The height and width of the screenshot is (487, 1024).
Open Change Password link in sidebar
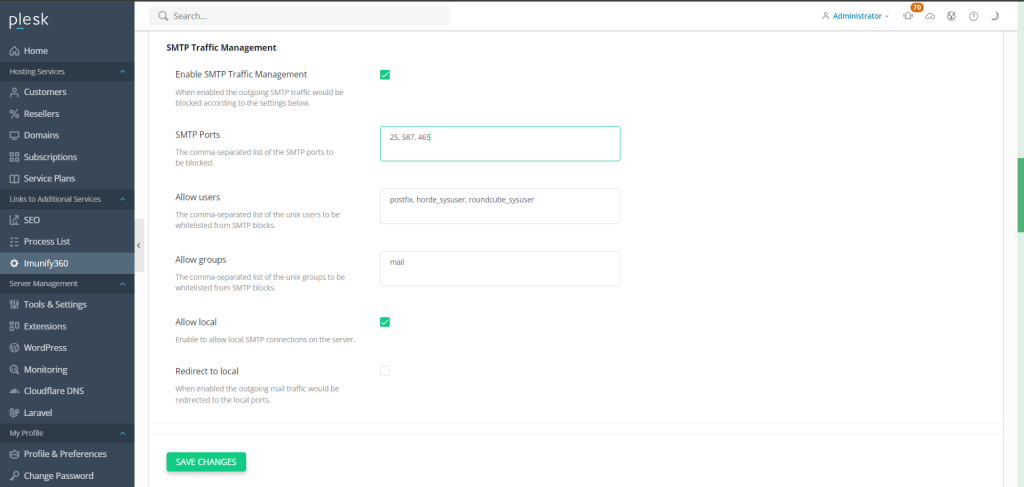coord(58,476)
